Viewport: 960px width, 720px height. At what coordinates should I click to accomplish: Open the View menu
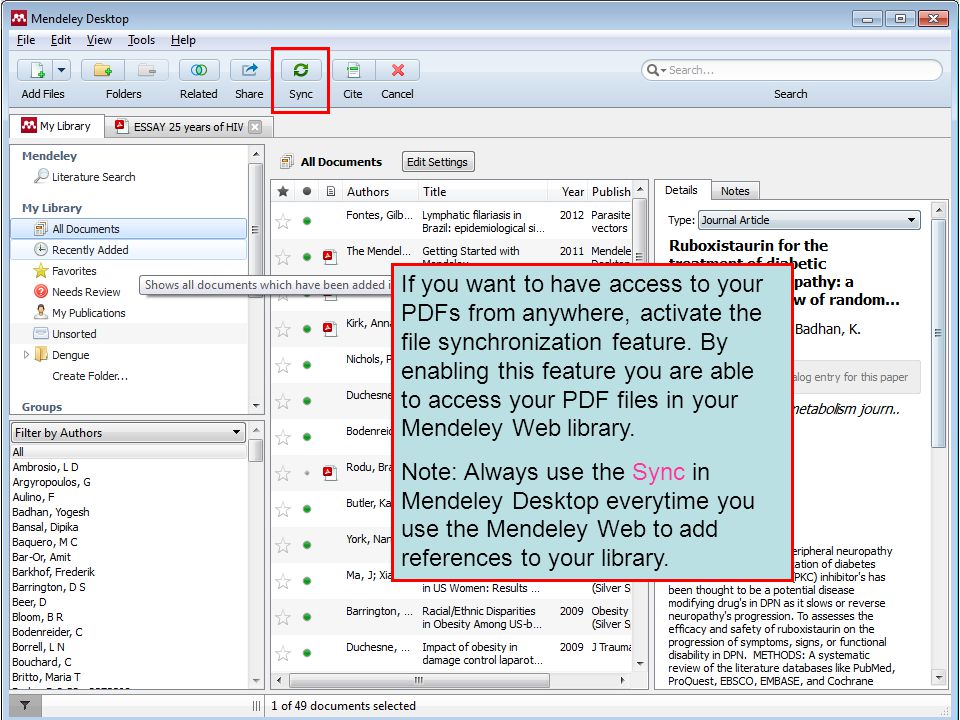pyautogui.click(x=99, y=40)
